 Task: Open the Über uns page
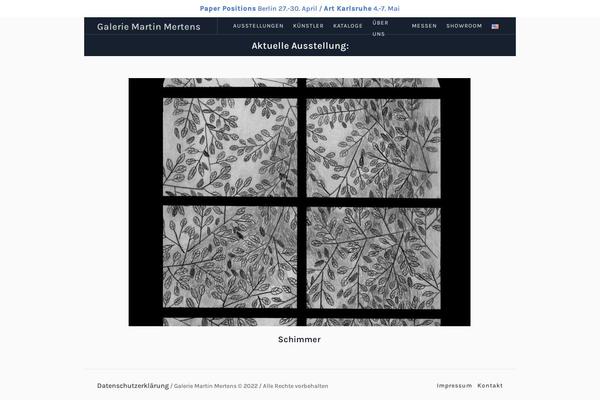click(x=380, y=28)
